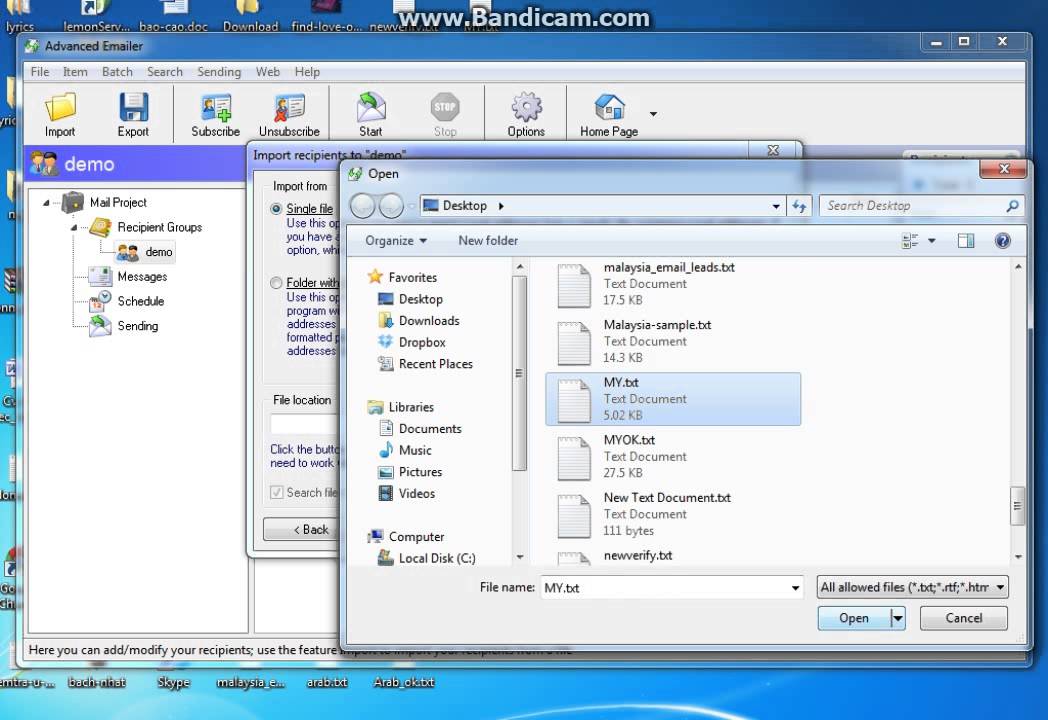The image size is (1048, 720).
Task: Expand the File name dropdown
Action: coord(795,588)
